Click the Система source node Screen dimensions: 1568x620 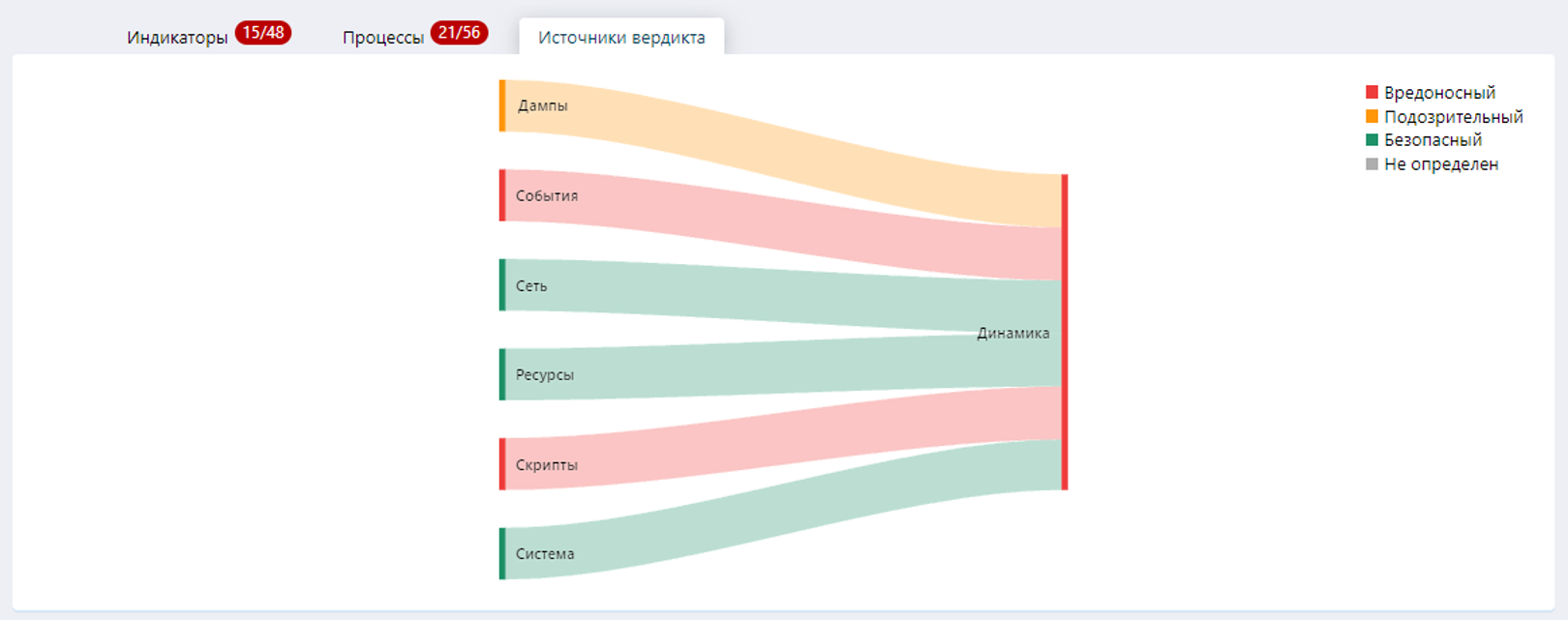pos(502,553)
